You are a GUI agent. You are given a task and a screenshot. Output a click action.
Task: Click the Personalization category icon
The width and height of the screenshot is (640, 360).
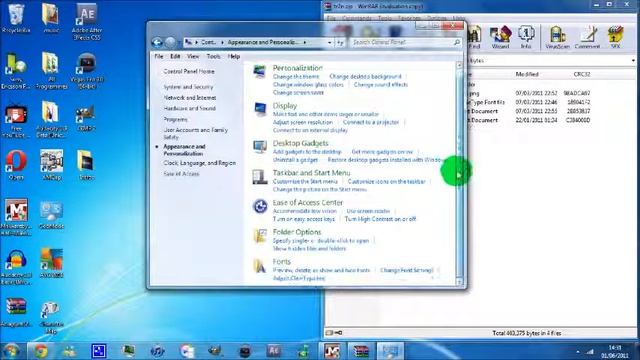tap(260, 72)
